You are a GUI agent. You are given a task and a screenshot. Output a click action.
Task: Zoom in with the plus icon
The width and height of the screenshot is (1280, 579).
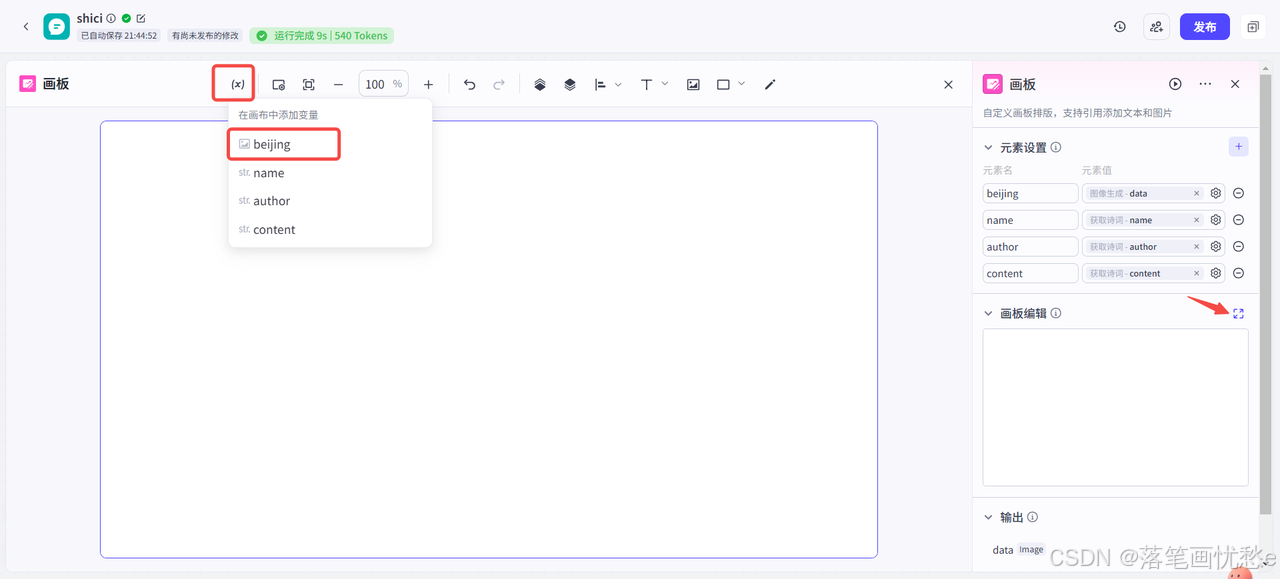[x=428, y=85]
